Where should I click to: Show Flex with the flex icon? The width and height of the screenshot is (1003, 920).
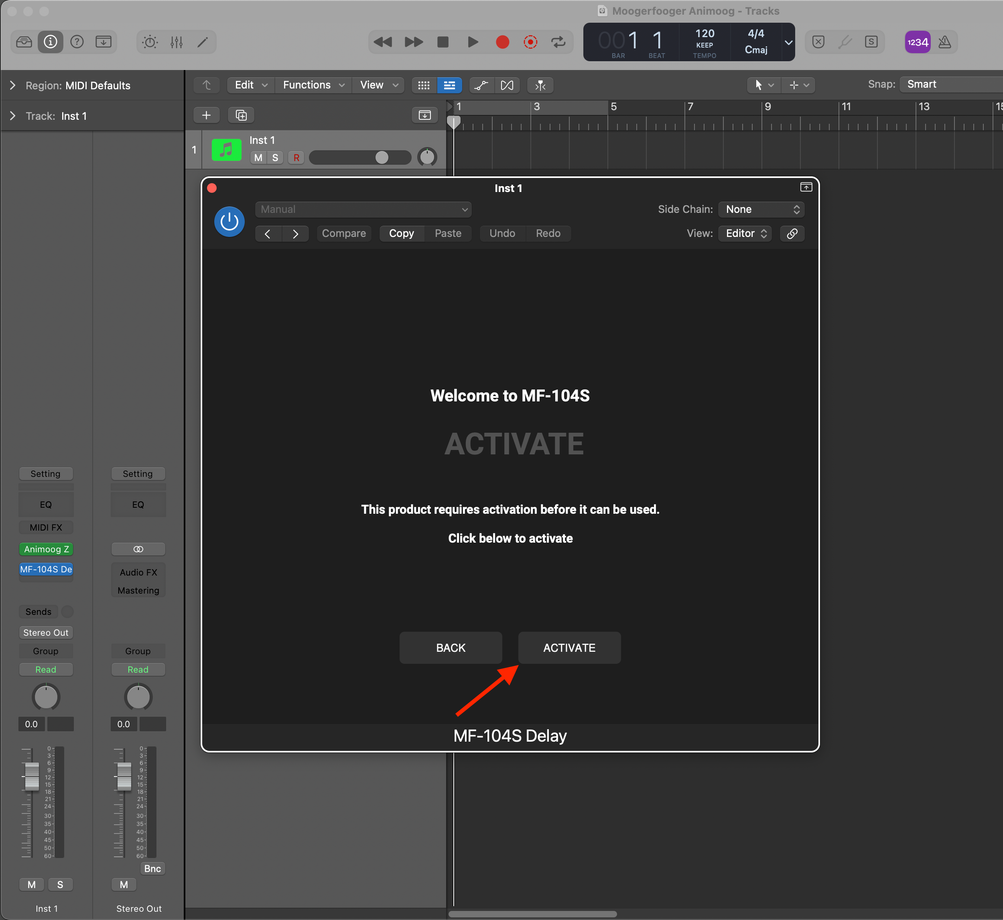[x=507, y=85]
